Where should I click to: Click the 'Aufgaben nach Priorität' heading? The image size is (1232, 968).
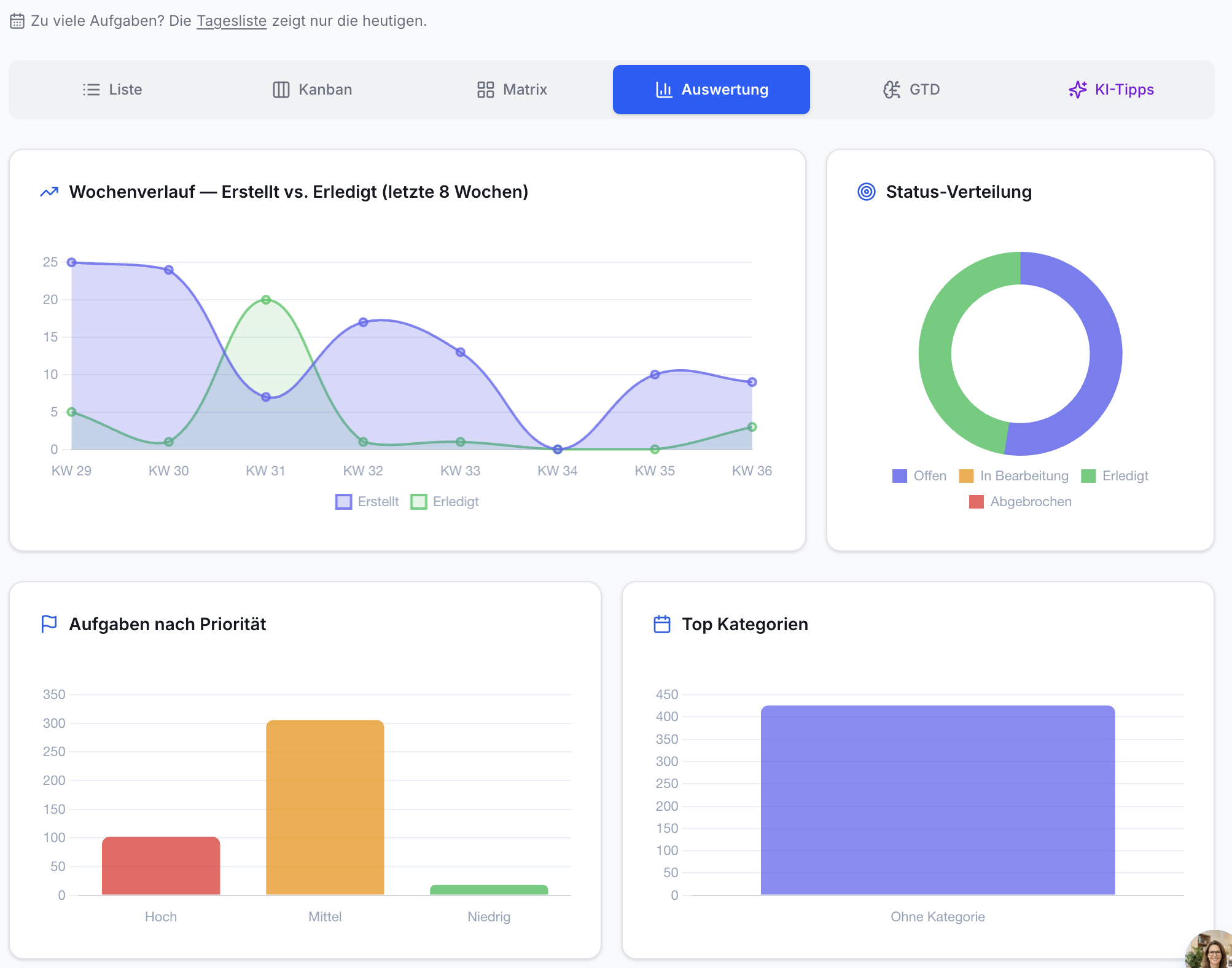[x=168, y=624]
